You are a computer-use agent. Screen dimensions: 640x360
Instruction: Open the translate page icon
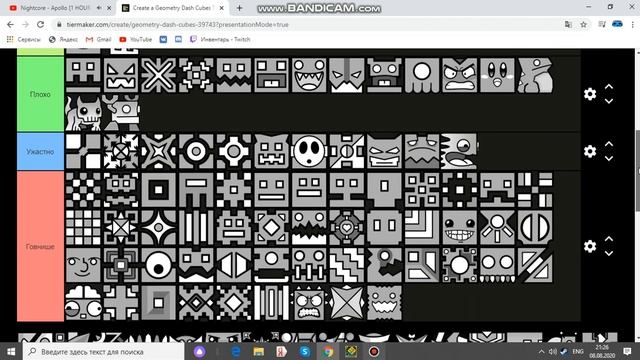click(x=568, y=24)
